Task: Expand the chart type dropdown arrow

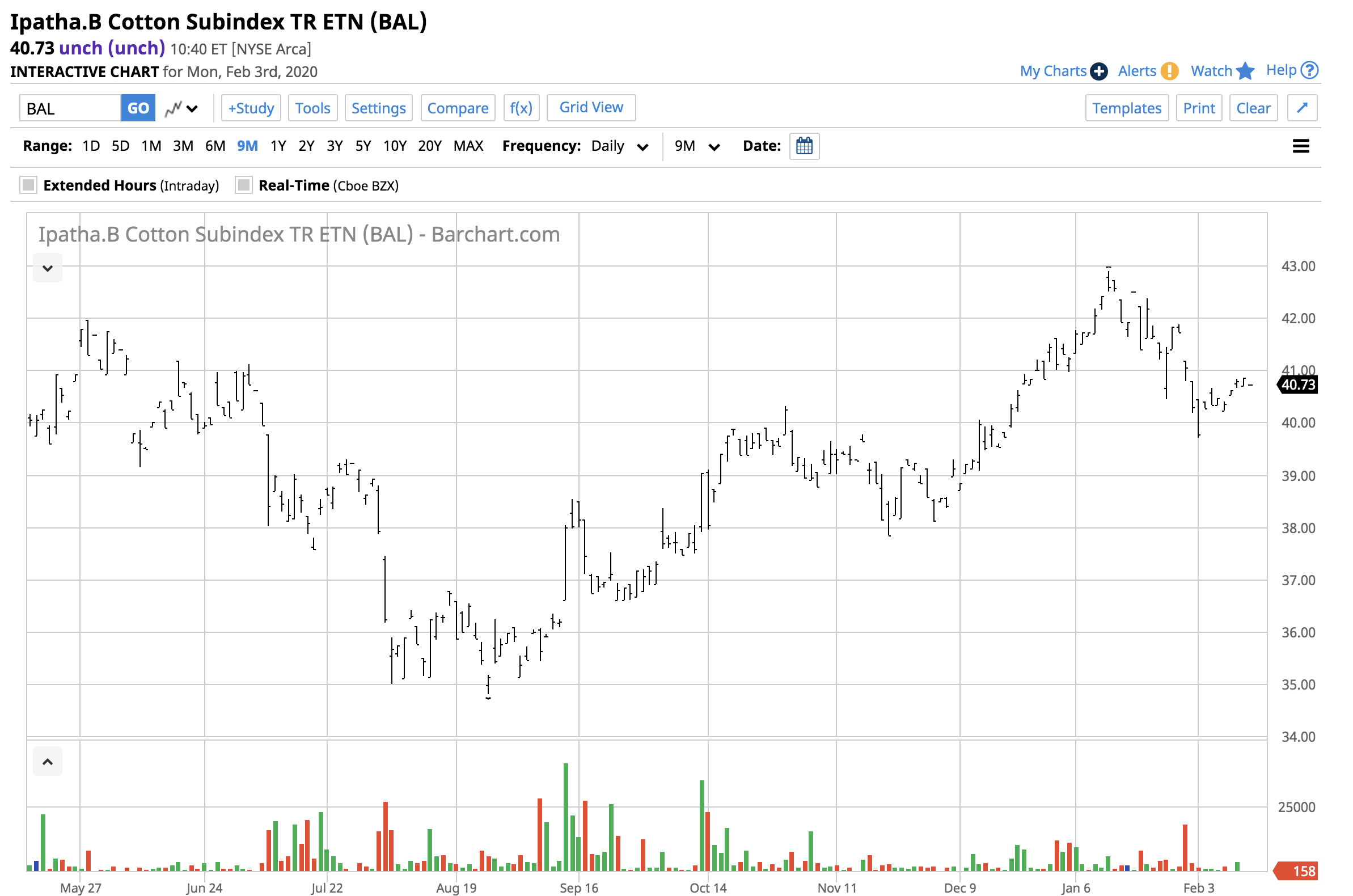Action: (192, 108)
